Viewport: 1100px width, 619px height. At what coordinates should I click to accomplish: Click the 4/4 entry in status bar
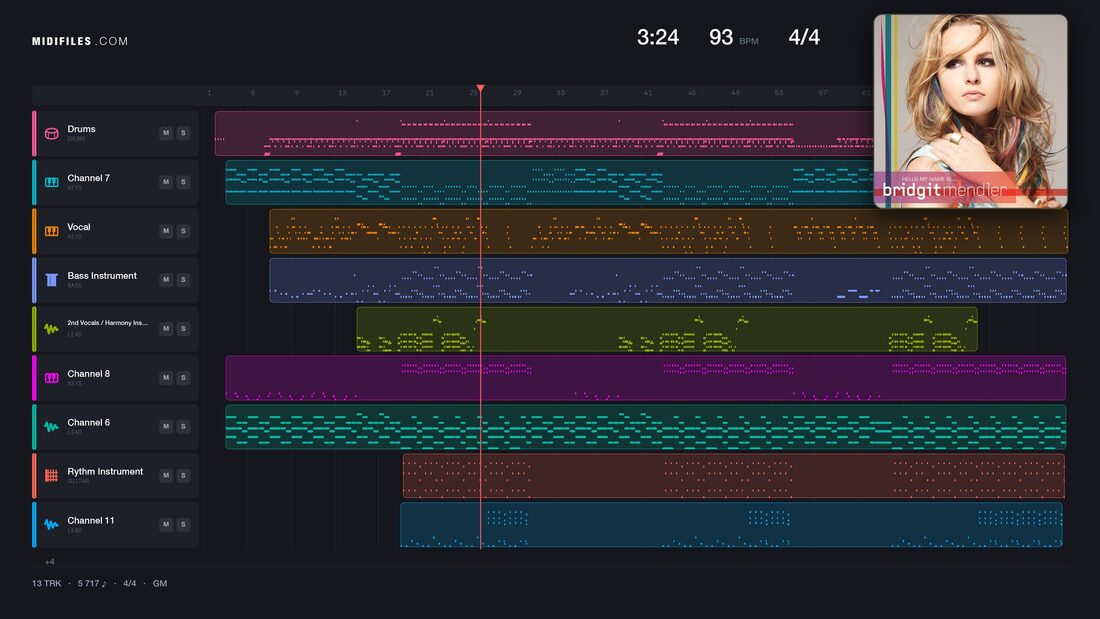130,583
